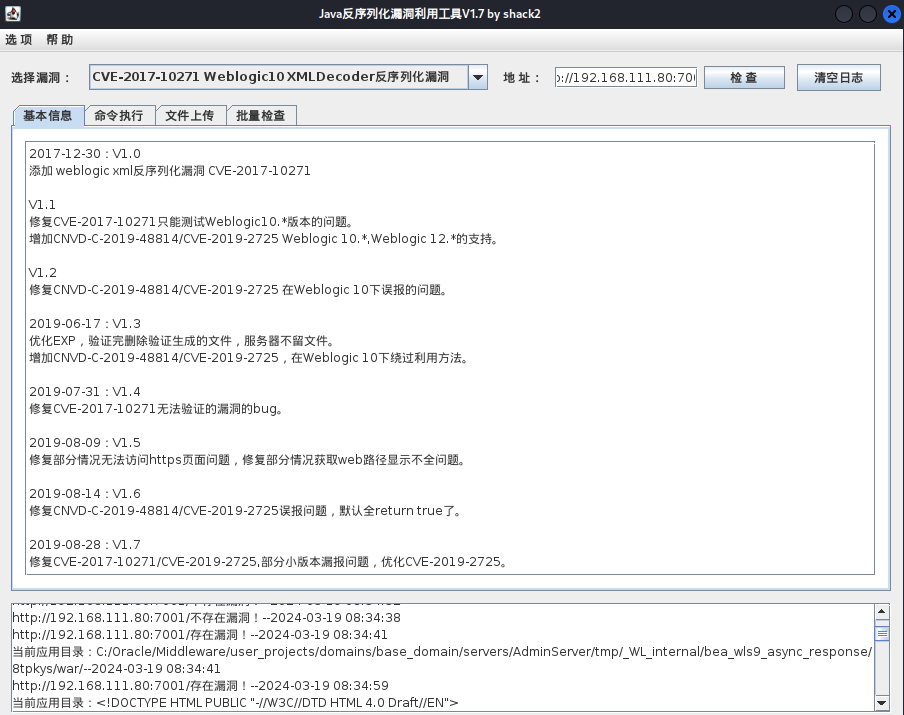Screen dimensions: 904x715
Task: Click the "2019-08-09 : V1.5" changelog line
Action: [85, 443]
